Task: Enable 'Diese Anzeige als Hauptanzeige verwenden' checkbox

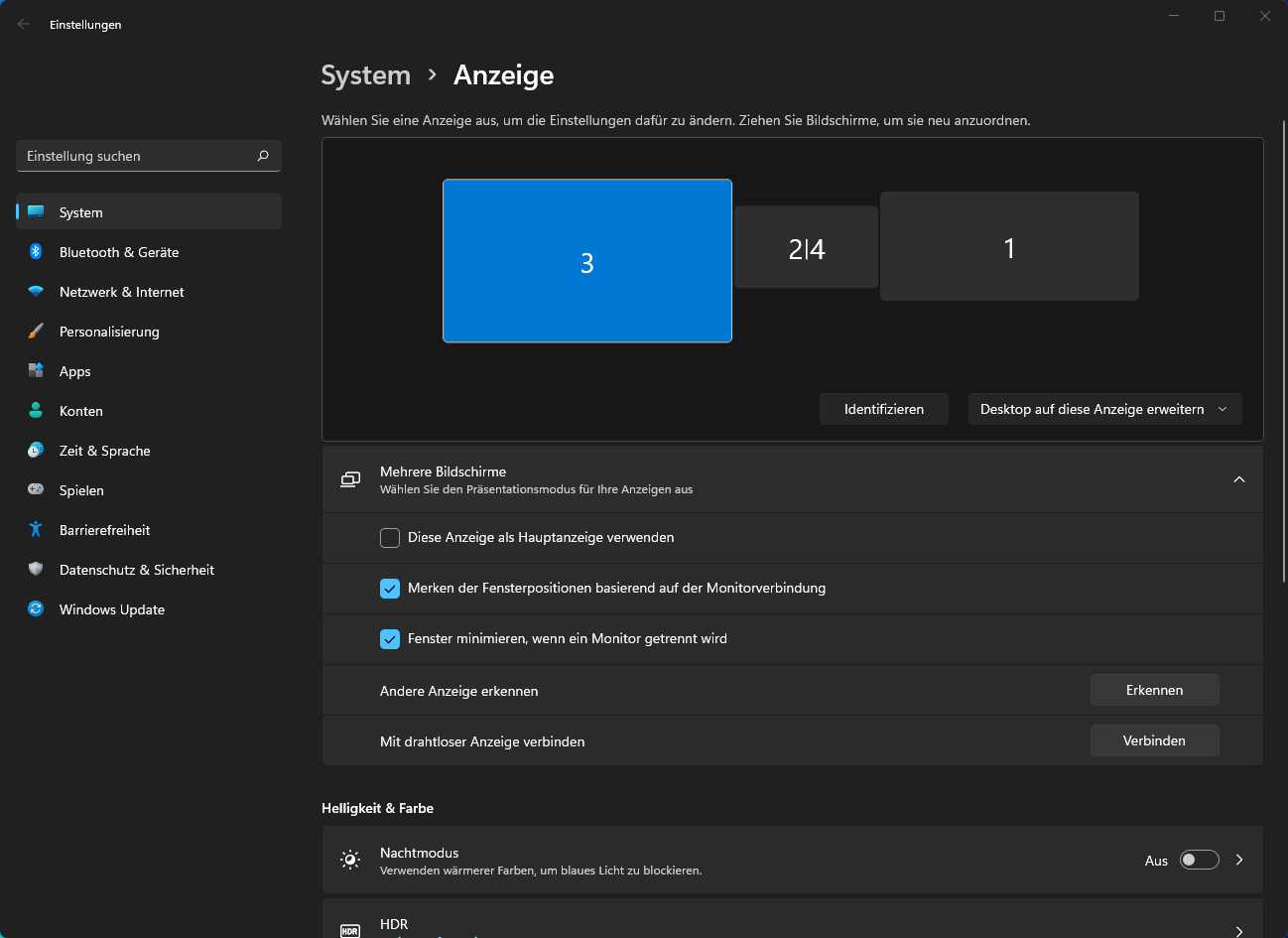Action: [390, 538]
